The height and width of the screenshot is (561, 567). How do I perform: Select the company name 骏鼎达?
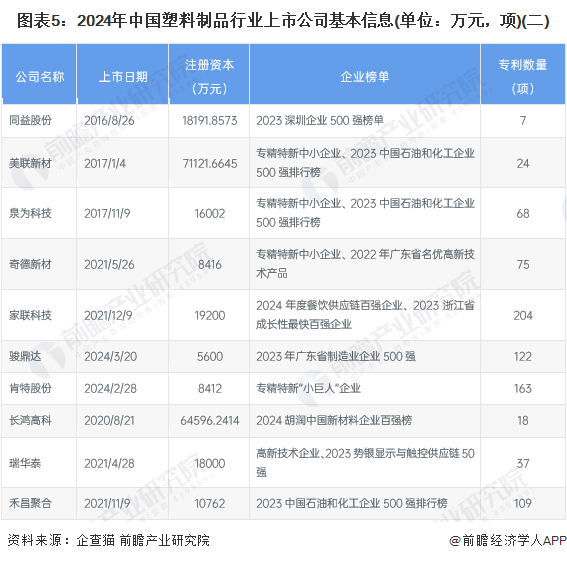25,356
